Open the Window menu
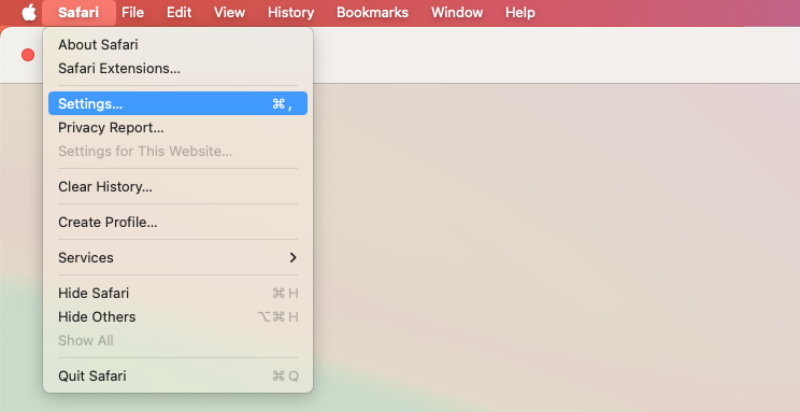 pyautogui.click(x=457, y=12)
